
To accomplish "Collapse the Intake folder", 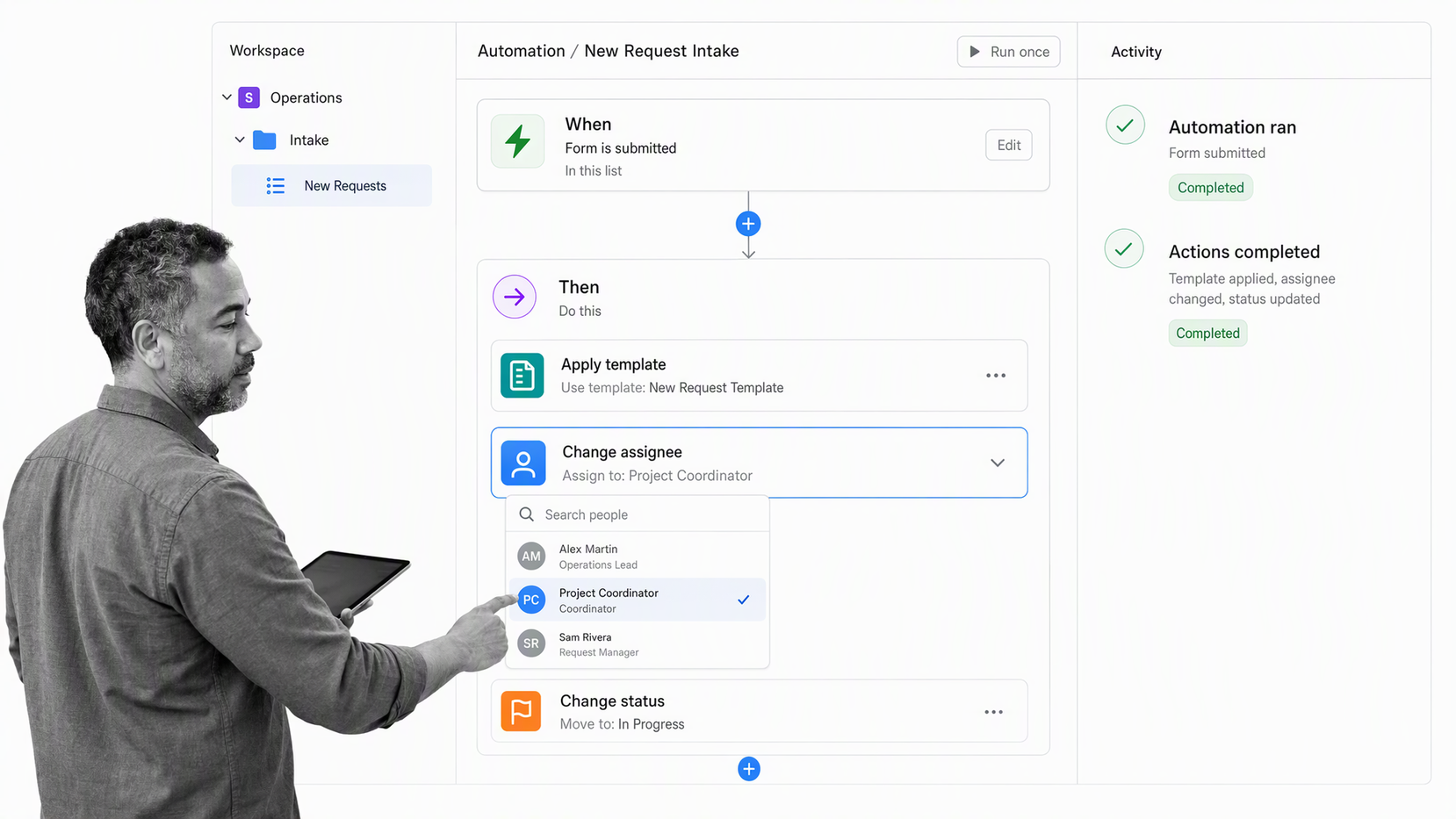I will coord(240,140).
